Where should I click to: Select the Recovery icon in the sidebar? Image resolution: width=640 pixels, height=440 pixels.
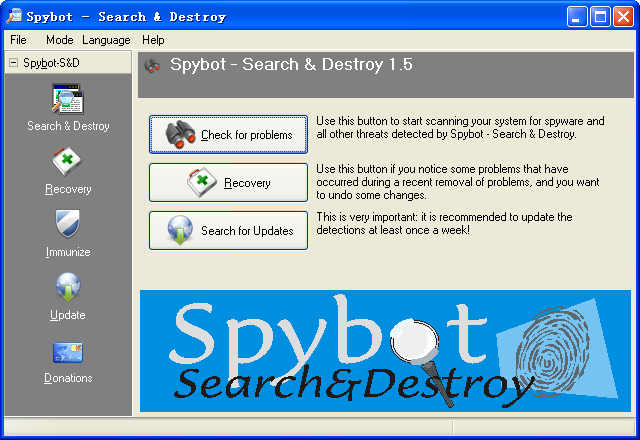(x=68, y=162)
